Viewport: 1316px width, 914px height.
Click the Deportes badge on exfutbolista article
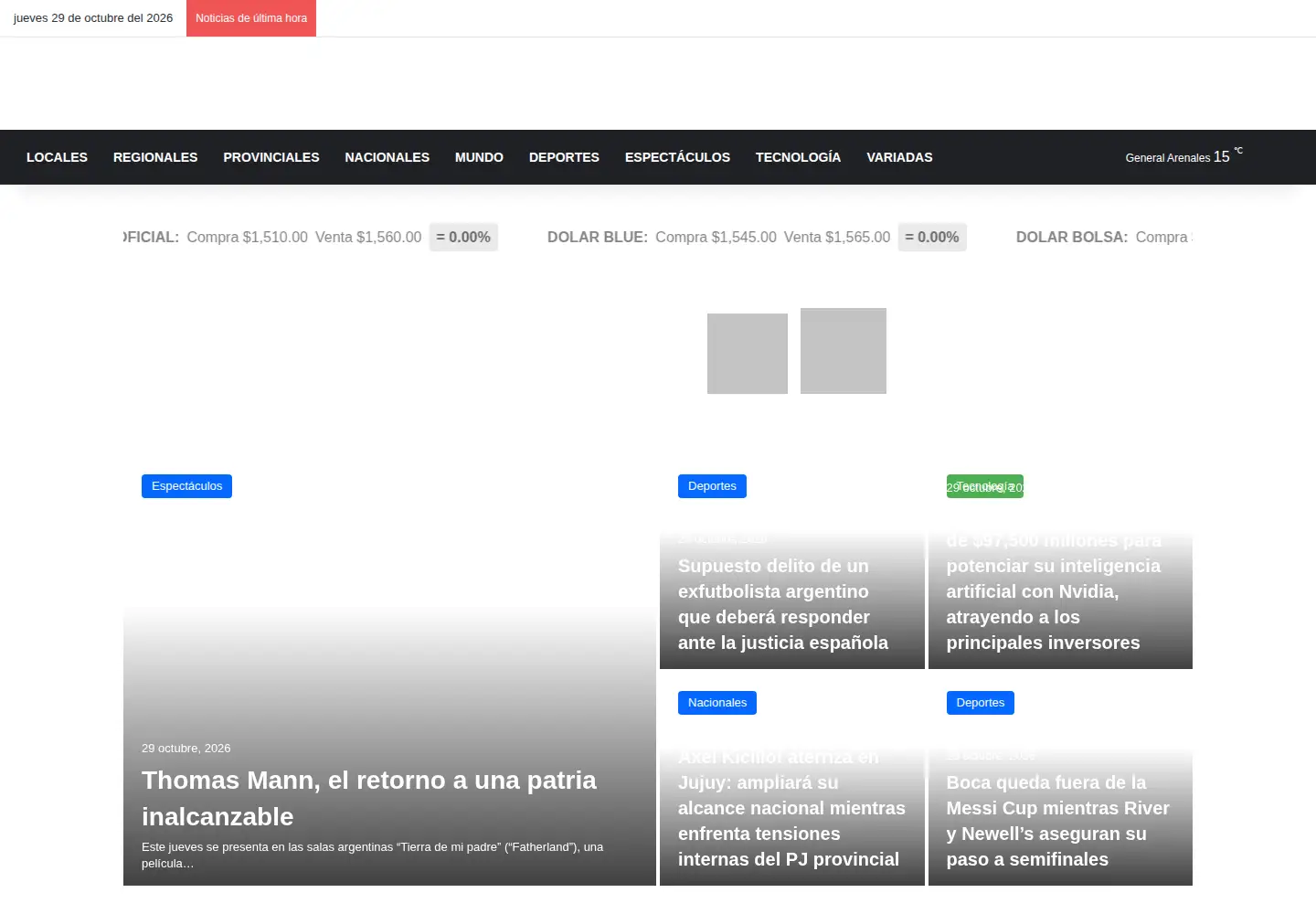coord(712,486)
